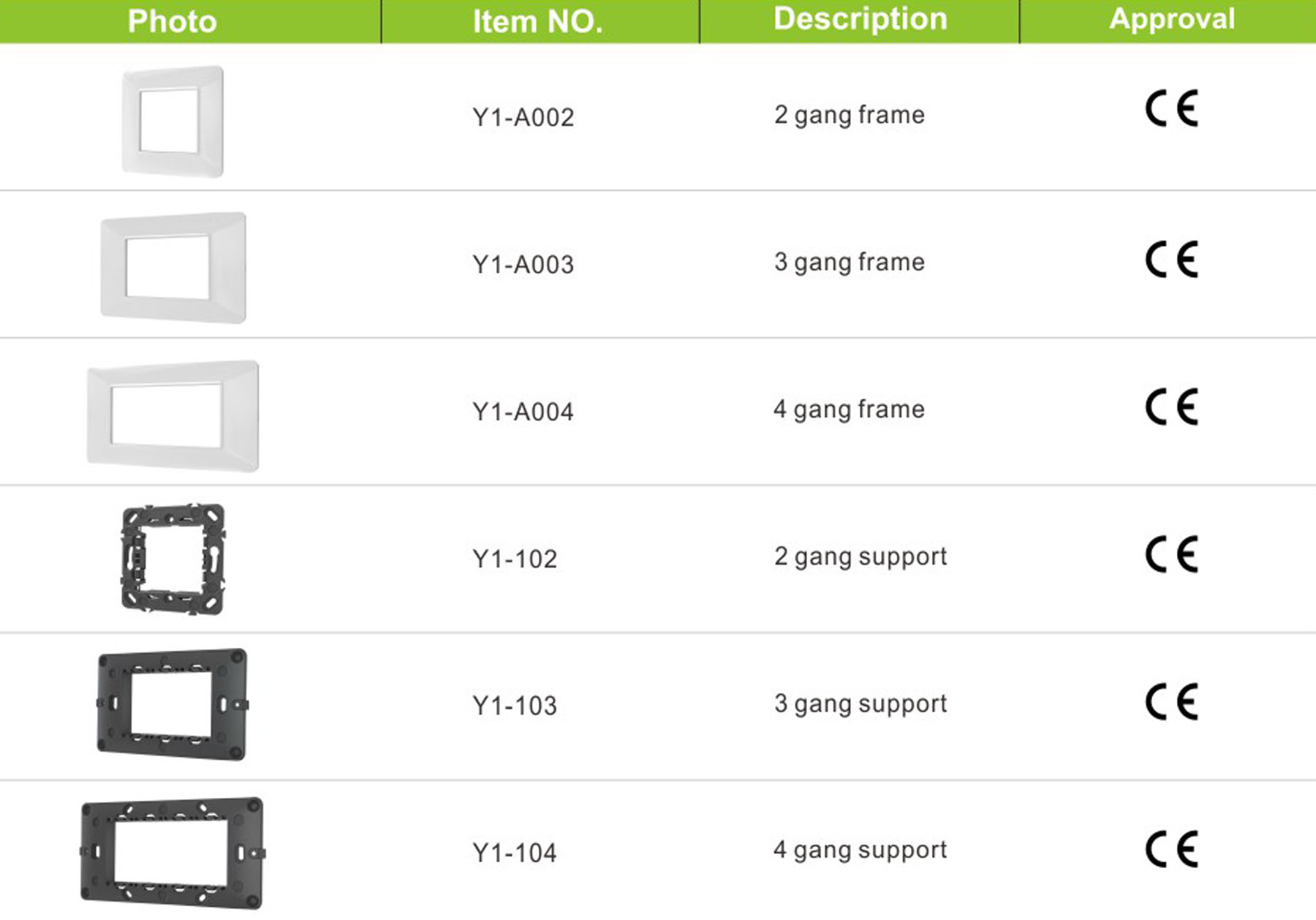
Task: Open the black 2 gang support photo
Action: (x=173, y=559)
